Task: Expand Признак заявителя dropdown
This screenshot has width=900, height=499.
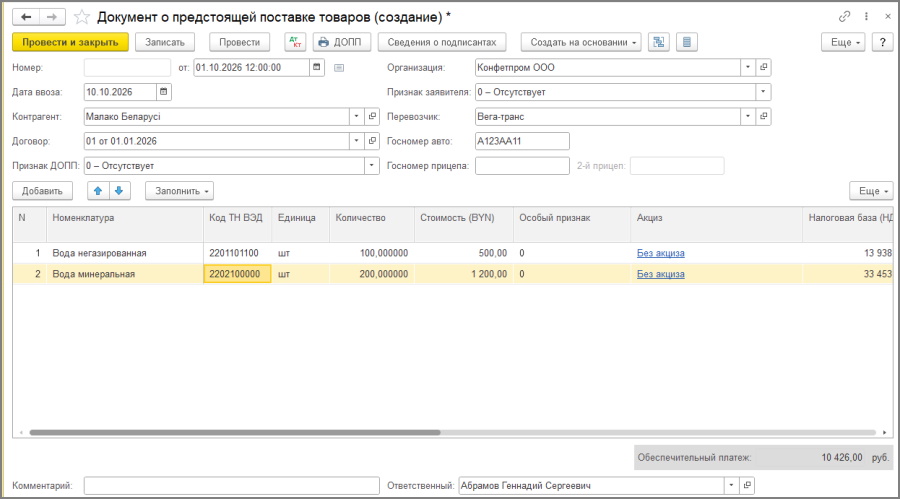Action: 763,92
